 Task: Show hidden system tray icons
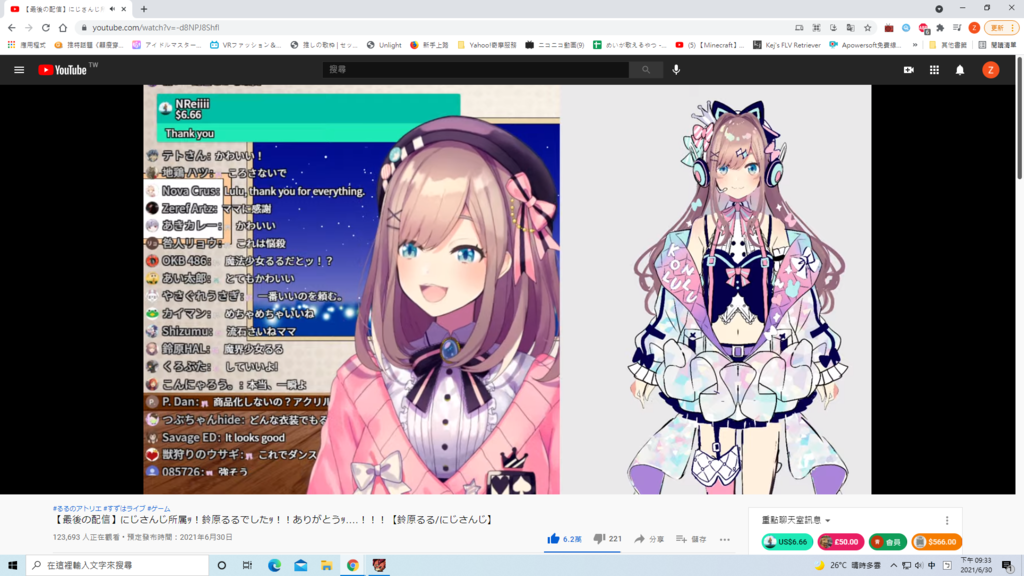point(893,565)
